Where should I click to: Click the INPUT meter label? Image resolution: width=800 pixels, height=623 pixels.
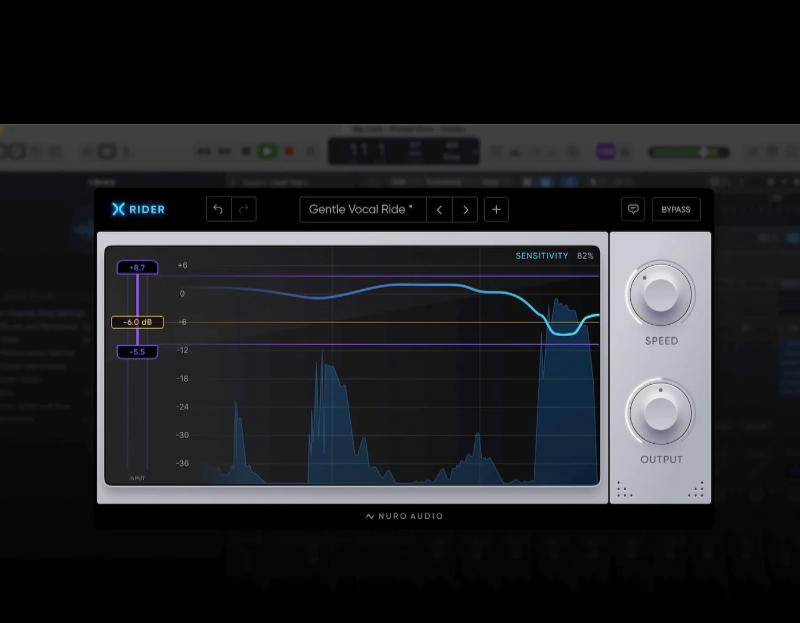tap(137, 478)
